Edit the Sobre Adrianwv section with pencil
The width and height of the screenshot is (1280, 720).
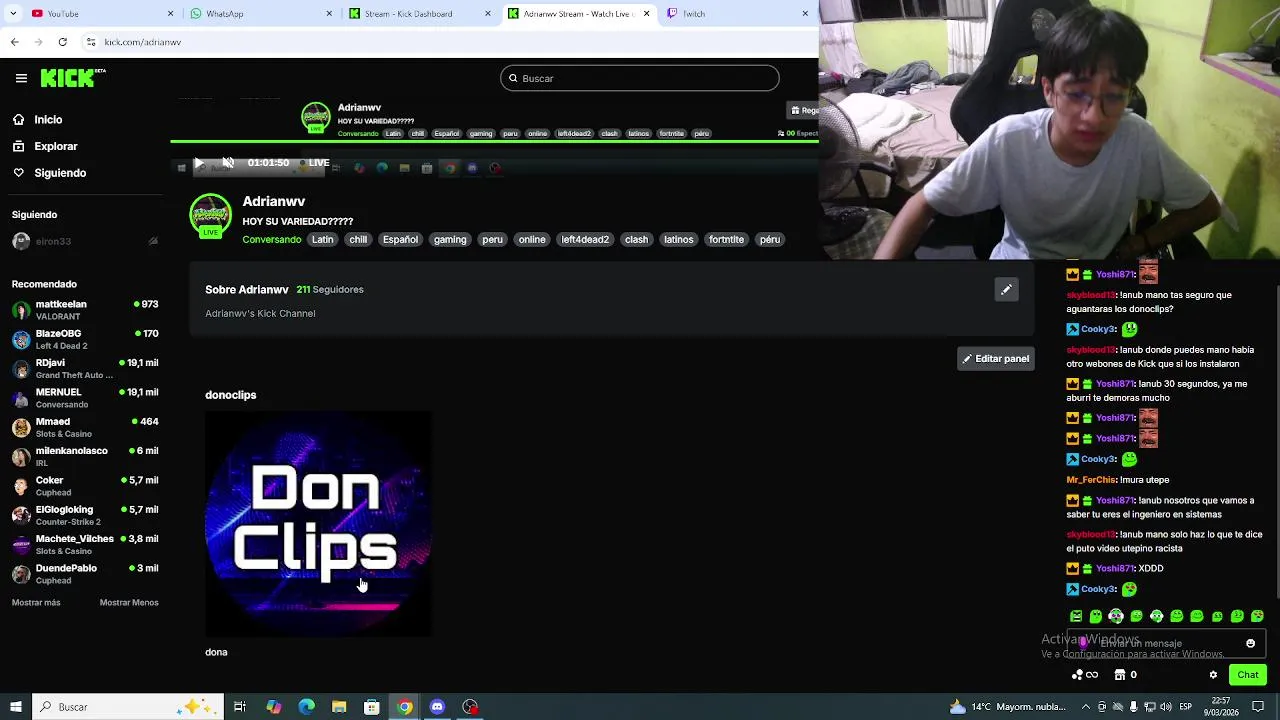click(x=1006, y=290)
